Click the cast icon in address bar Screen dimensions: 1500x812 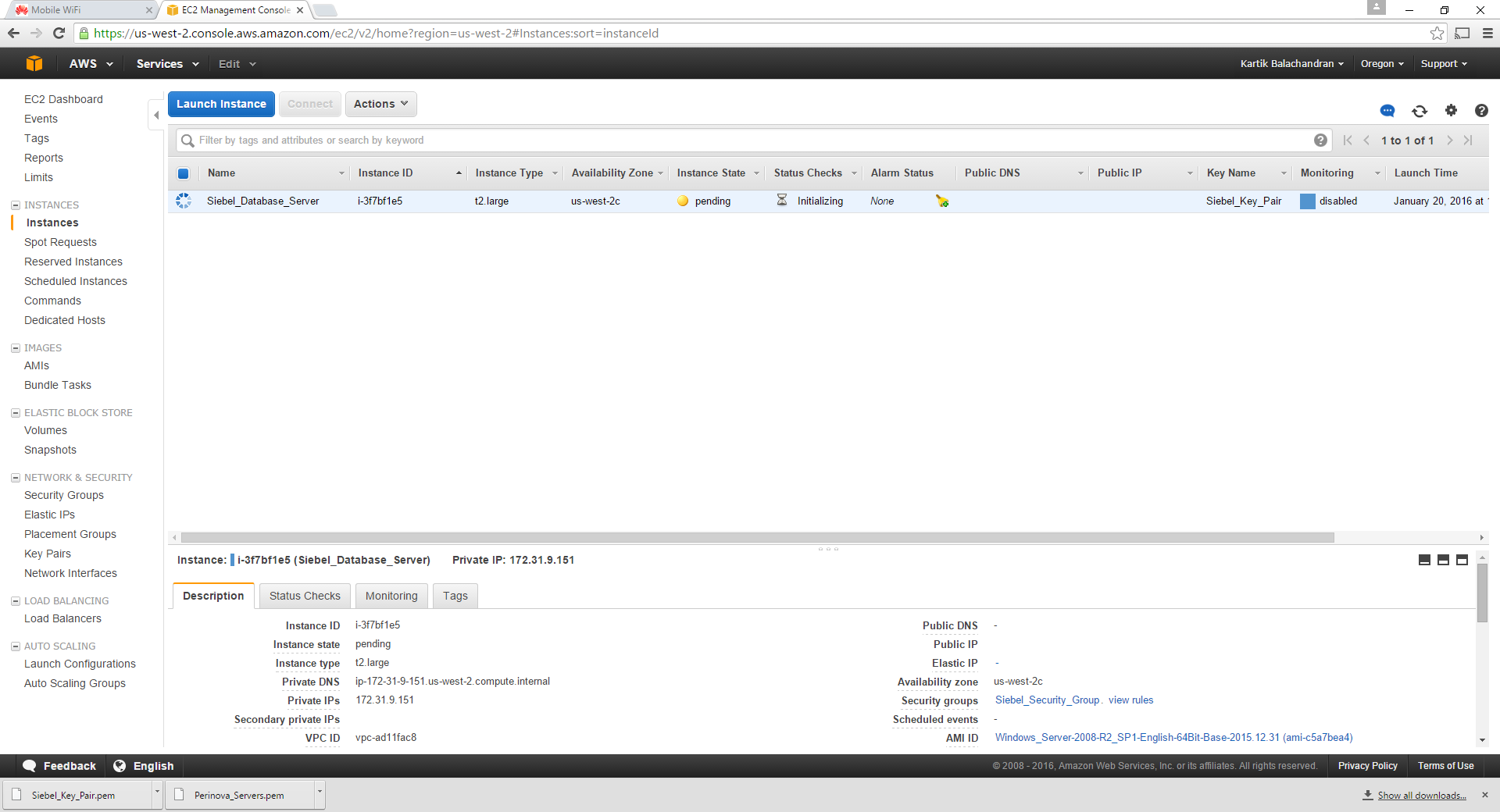pos(1462,33)
